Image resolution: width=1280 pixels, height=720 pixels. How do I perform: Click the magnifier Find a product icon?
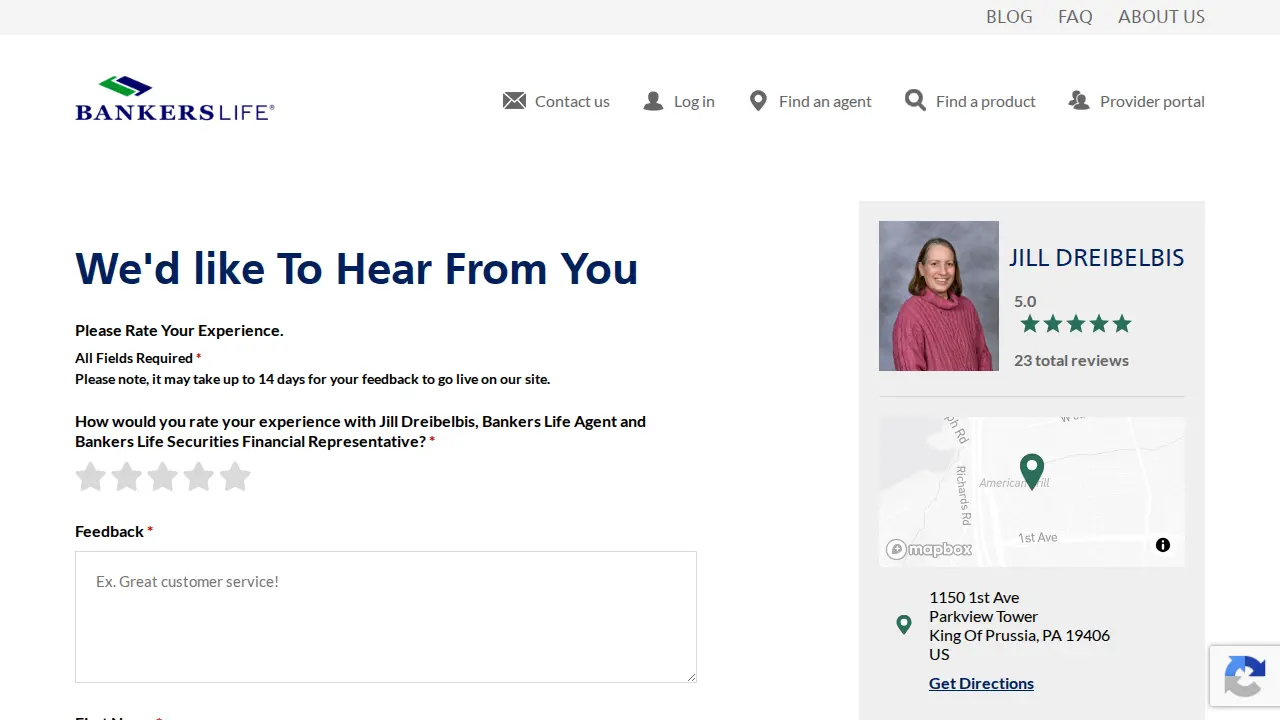(x=915, y=100)
